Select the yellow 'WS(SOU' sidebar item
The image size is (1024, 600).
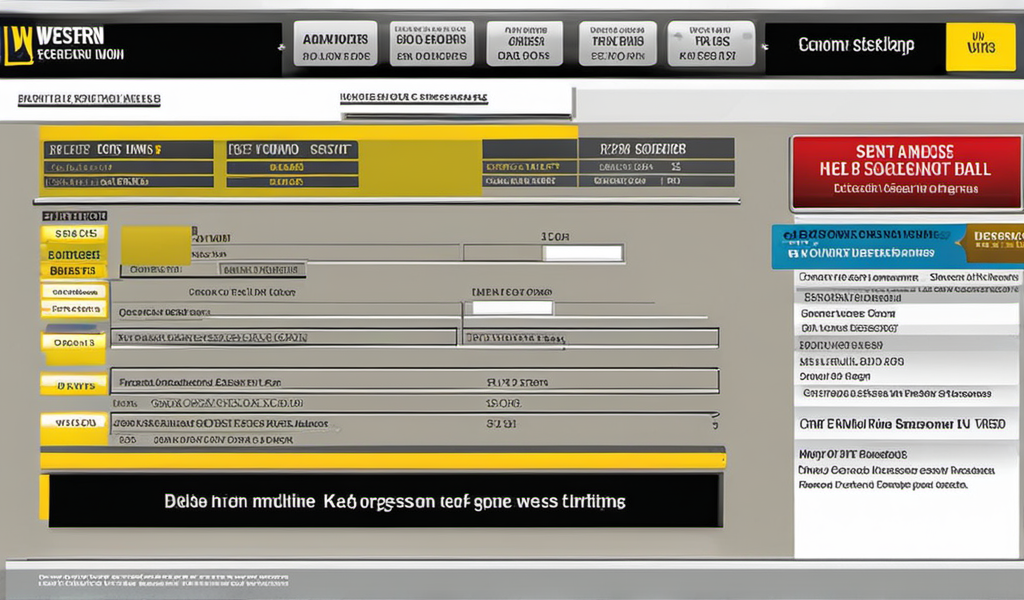(74, 423)
